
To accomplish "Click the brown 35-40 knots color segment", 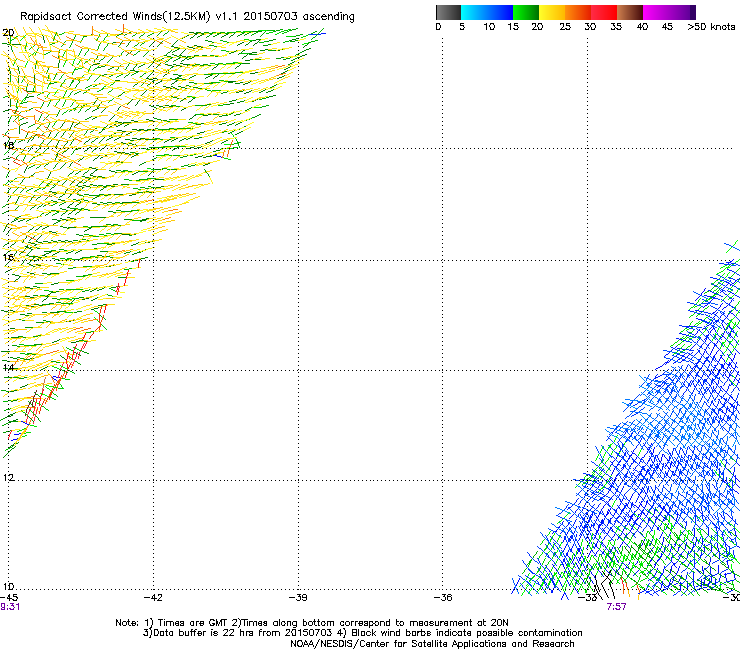I will tap(630, 12).
